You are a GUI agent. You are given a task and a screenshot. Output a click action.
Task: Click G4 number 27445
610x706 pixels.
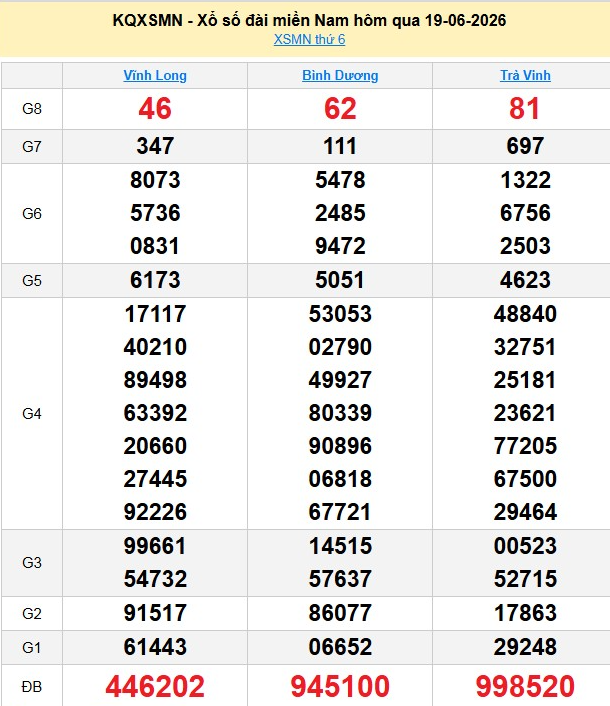pos(155,479)
